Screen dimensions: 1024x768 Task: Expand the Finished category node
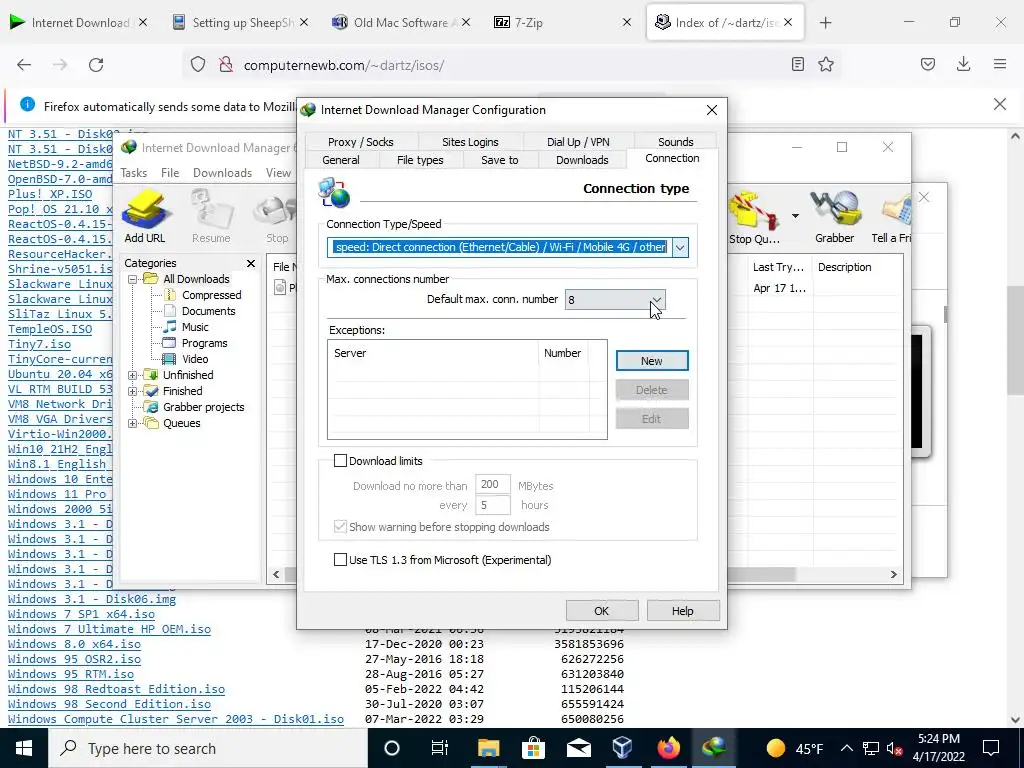coord(133,391)
